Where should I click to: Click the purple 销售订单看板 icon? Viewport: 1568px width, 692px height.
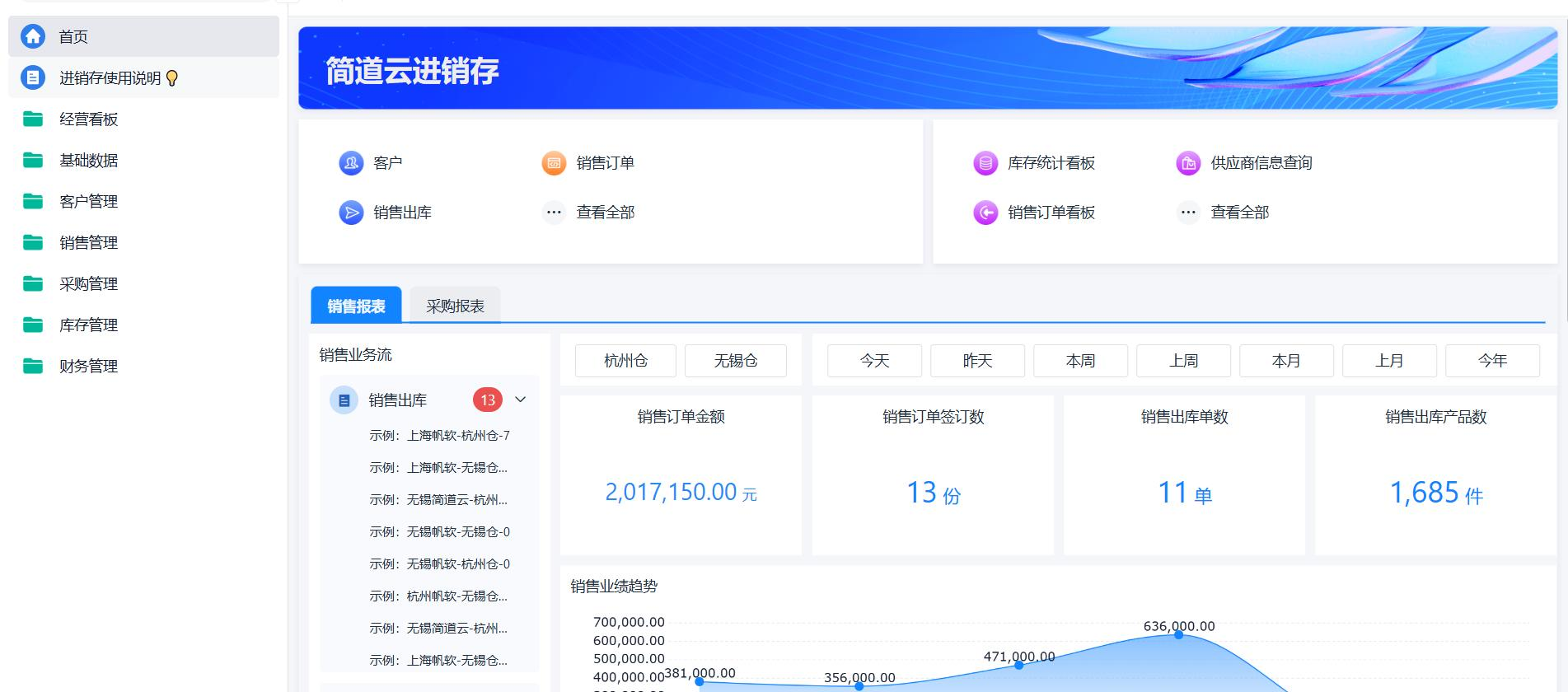[x=985, y=213]
